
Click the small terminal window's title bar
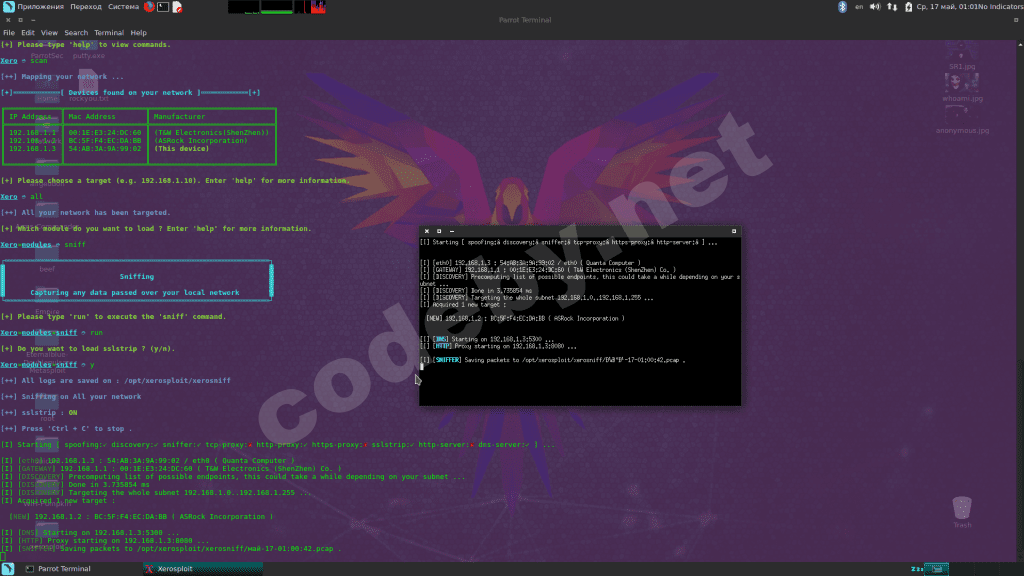click(580, 231)
